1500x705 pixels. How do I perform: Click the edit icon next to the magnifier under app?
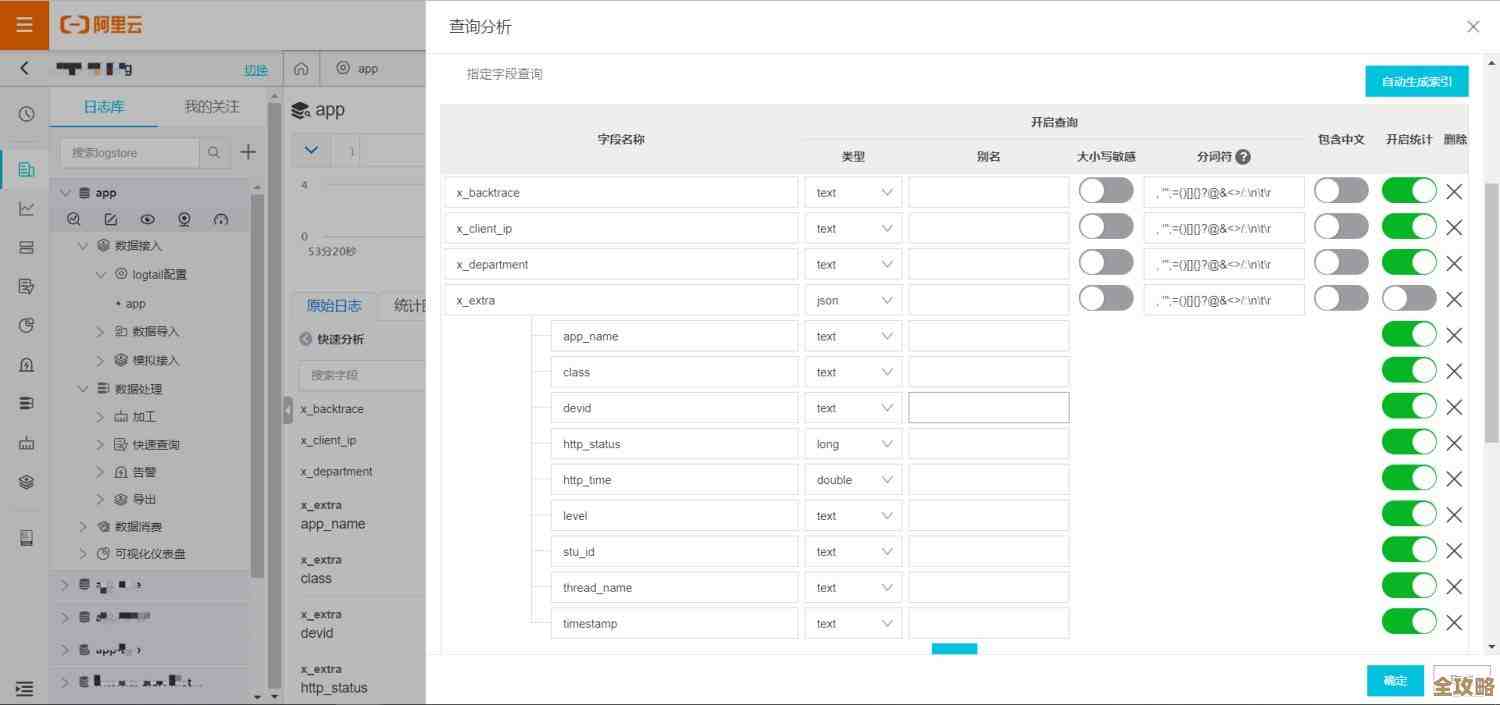pyautogui.click(x=111, y=219)
